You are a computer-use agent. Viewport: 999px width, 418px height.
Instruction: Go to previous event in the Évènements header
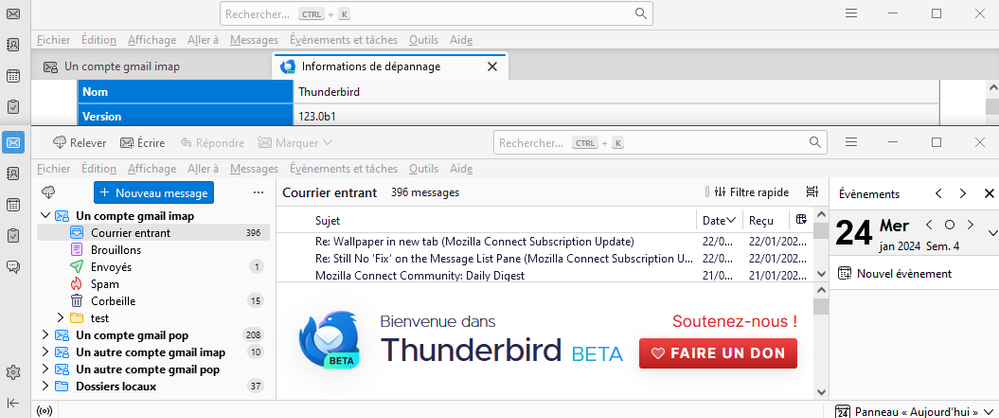938,193
